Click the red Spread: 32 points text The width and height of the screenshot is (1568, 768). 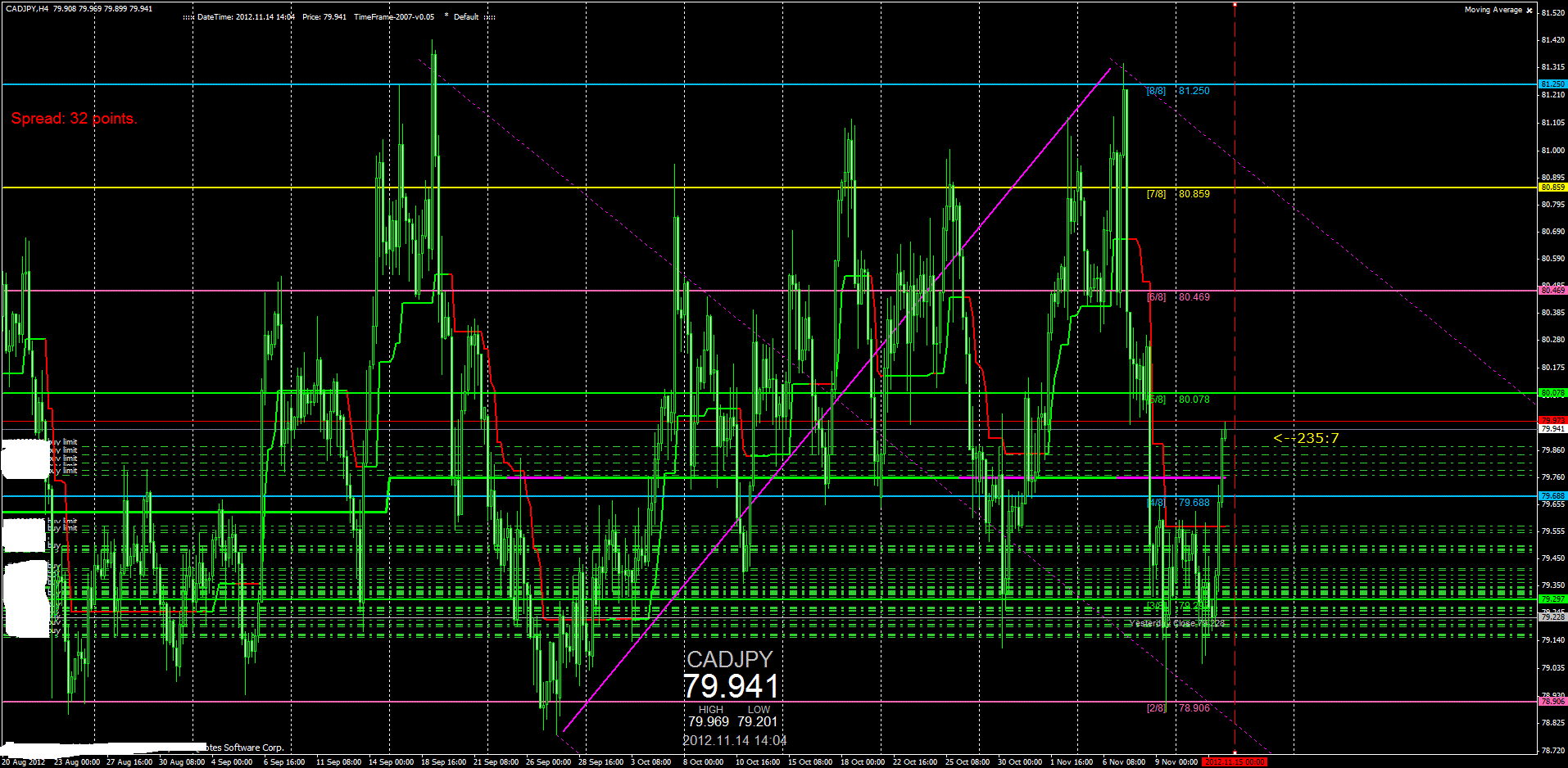click(74, 119)
